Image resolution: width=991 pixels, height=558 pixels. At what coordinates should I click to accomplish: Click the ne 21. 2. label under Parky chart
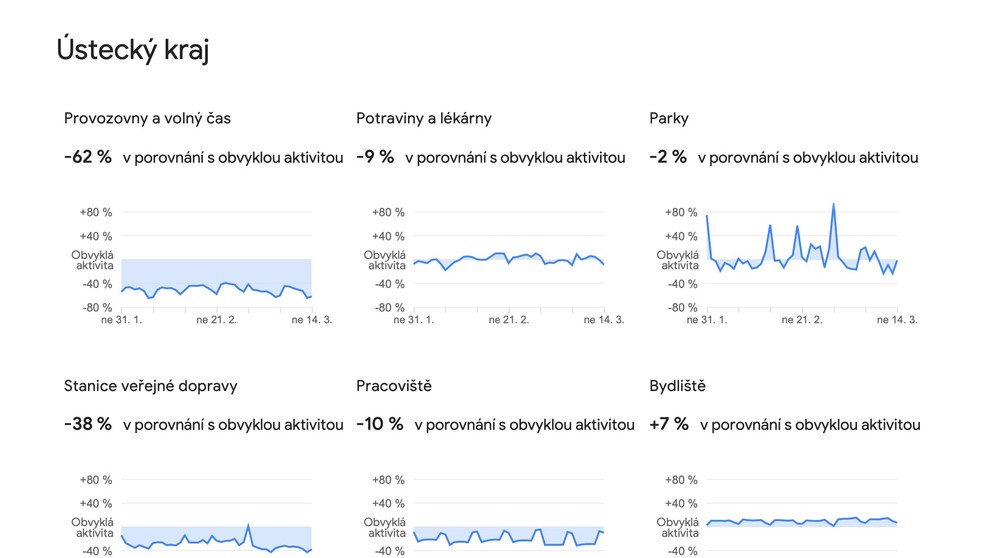click(x=802, y=320)
